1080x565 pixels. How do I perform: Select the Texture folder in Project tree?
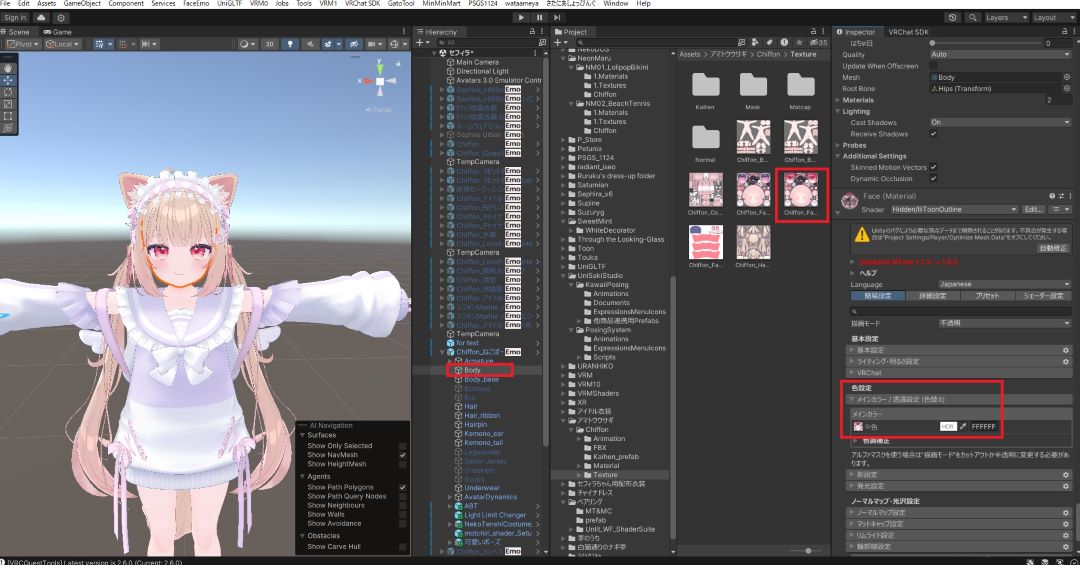pyautogui.click(x=605, y=475)
